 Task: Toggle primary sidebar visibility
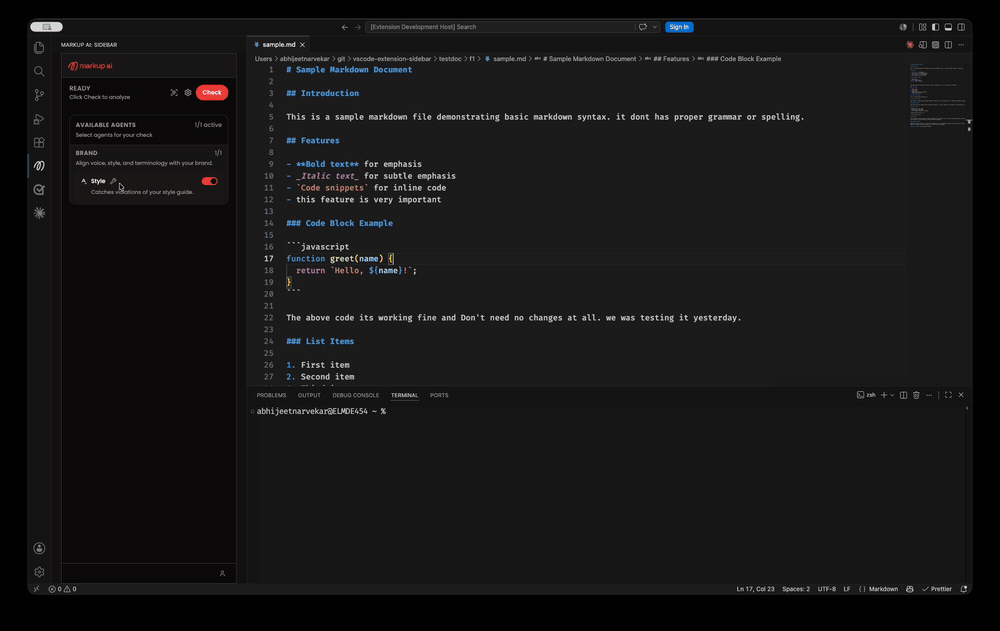pos(936,27)
